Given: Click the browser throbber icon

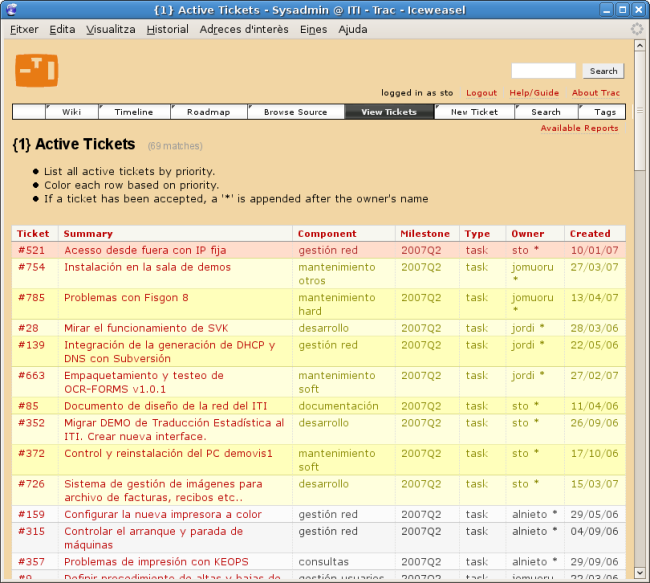Looking at the screenshot, I should pos(636,29).
